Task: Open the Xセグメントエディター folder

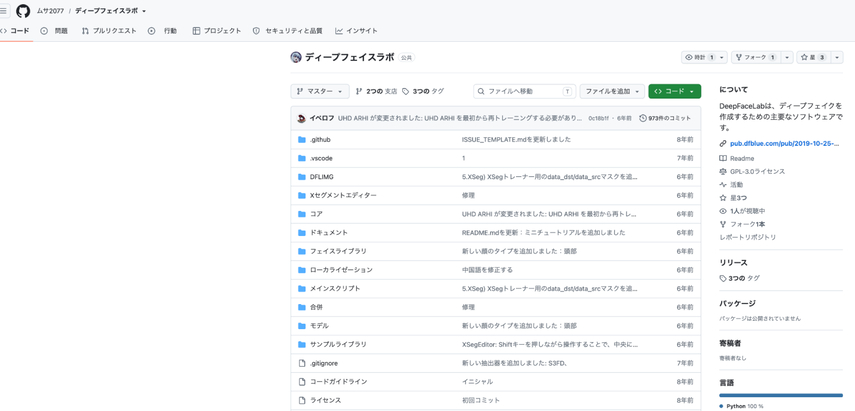Action: [x=343, y=195]
